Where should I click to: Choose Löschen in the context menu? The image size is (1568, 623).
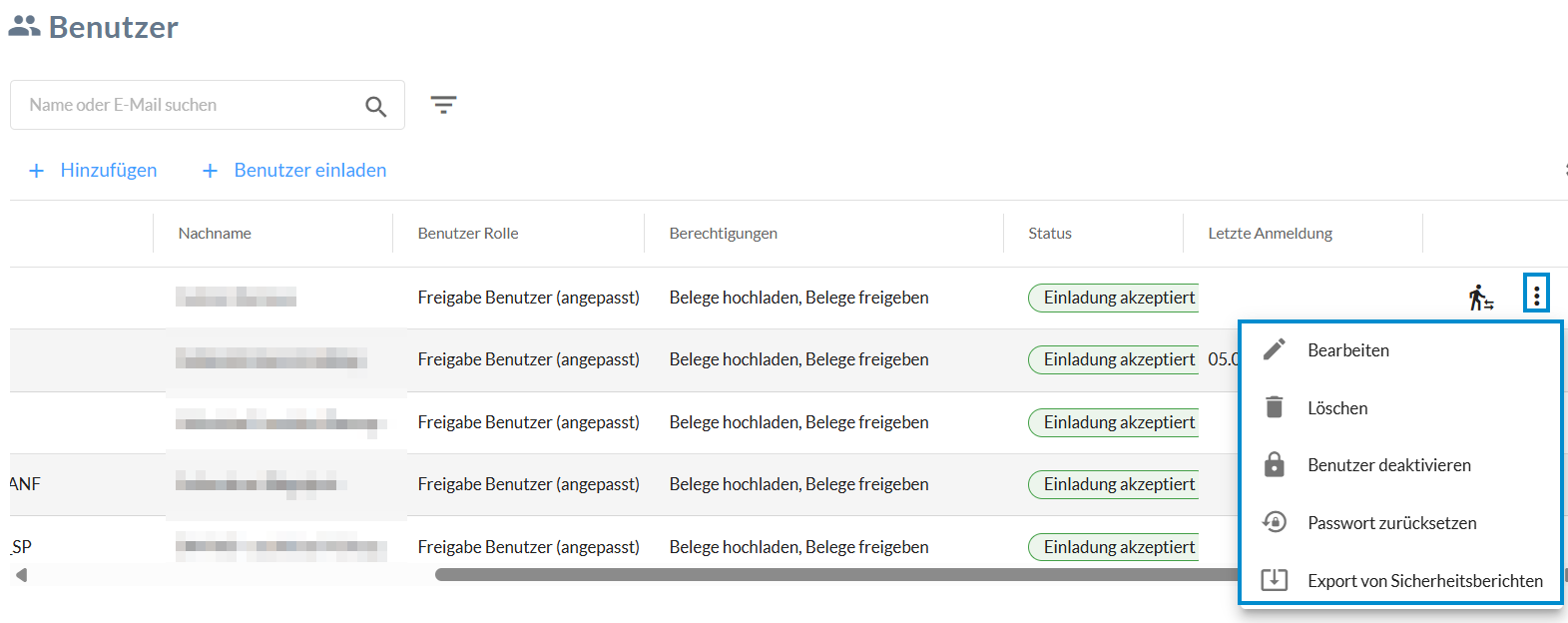pyautogui.click(x=1337, y=408)
